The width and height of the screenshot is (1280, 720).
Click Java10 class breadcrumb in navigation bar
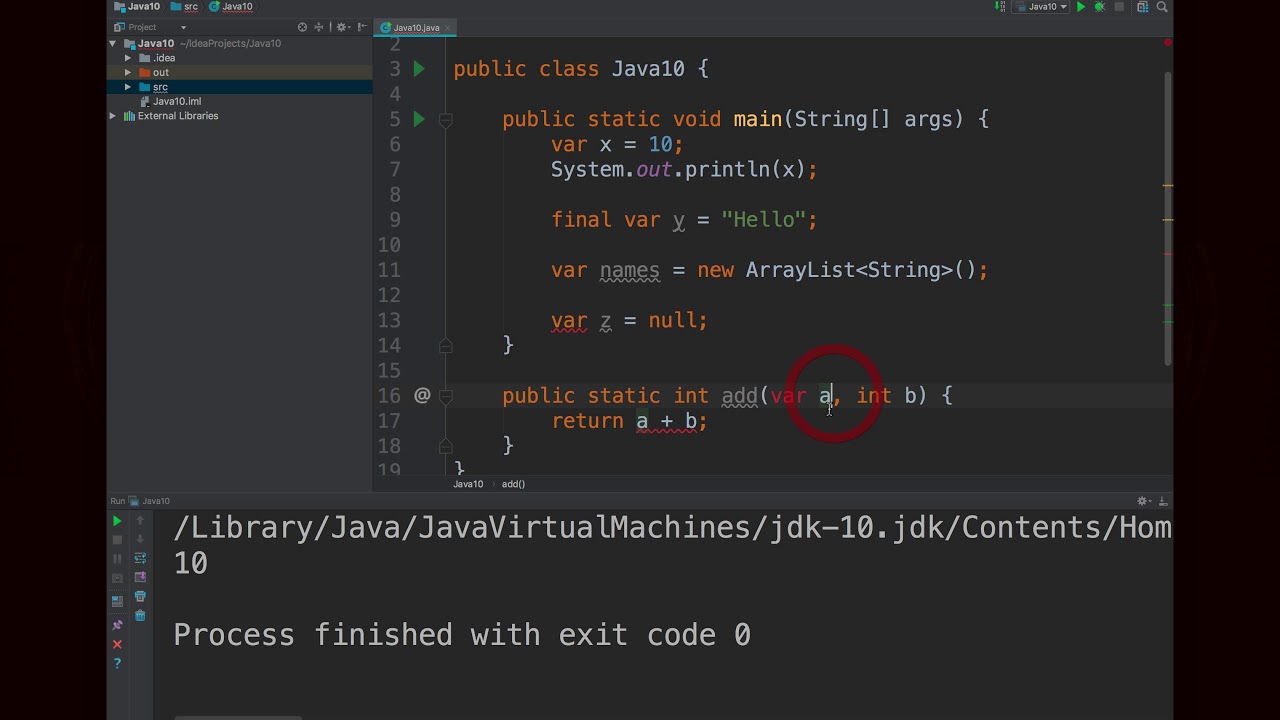tap(231, 6)
